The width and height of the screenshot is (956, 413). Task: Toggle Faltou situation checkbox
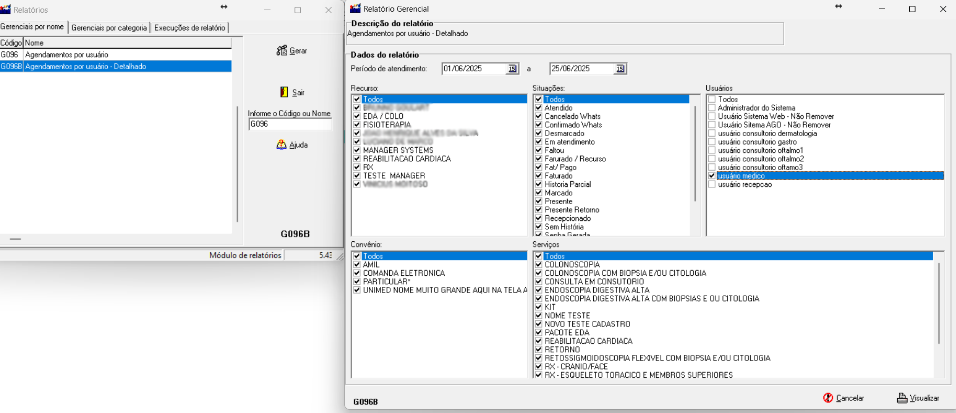click(x=538, y=149)
